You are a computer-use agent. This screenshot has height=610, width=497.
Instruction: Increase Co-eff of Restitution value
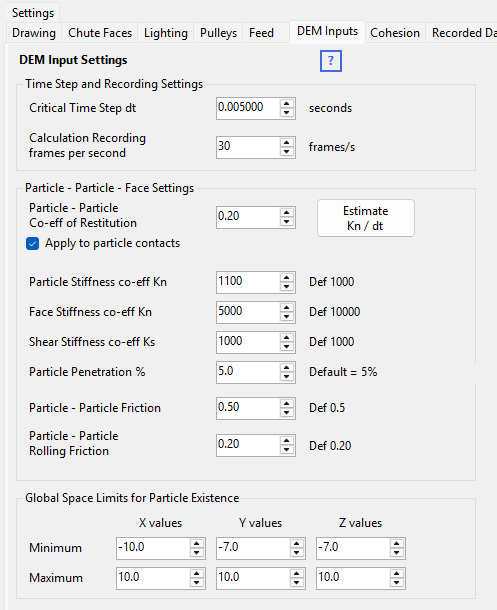[287, 212]
